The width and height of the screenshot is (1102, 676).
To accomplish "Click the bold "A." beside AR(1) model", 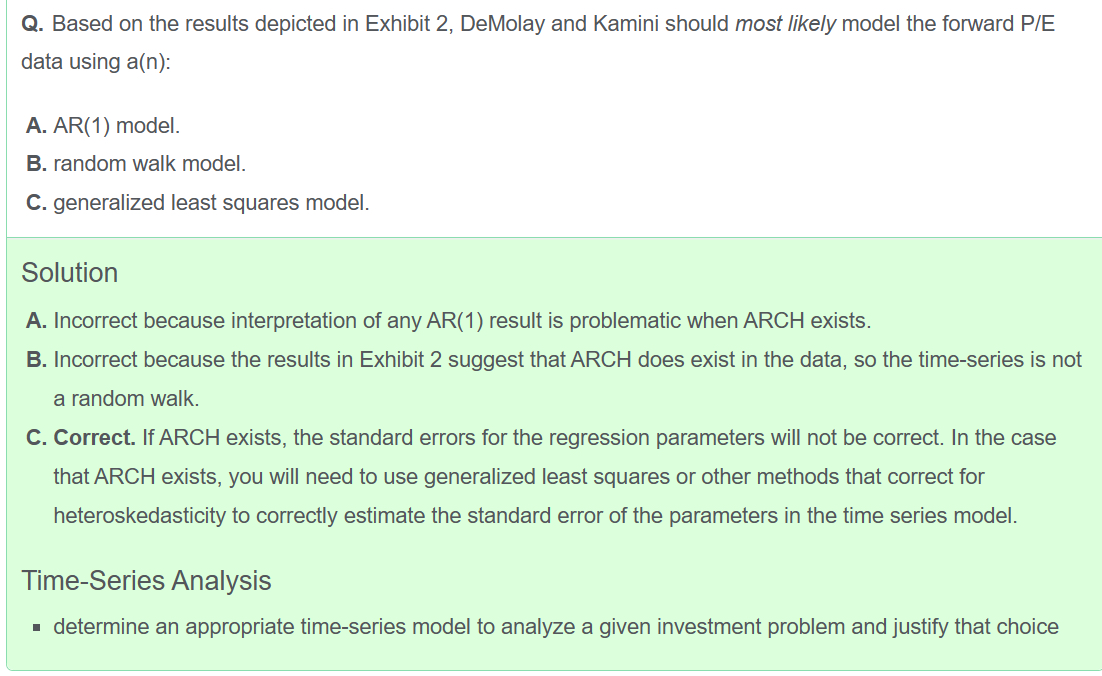I will [37, 126].
